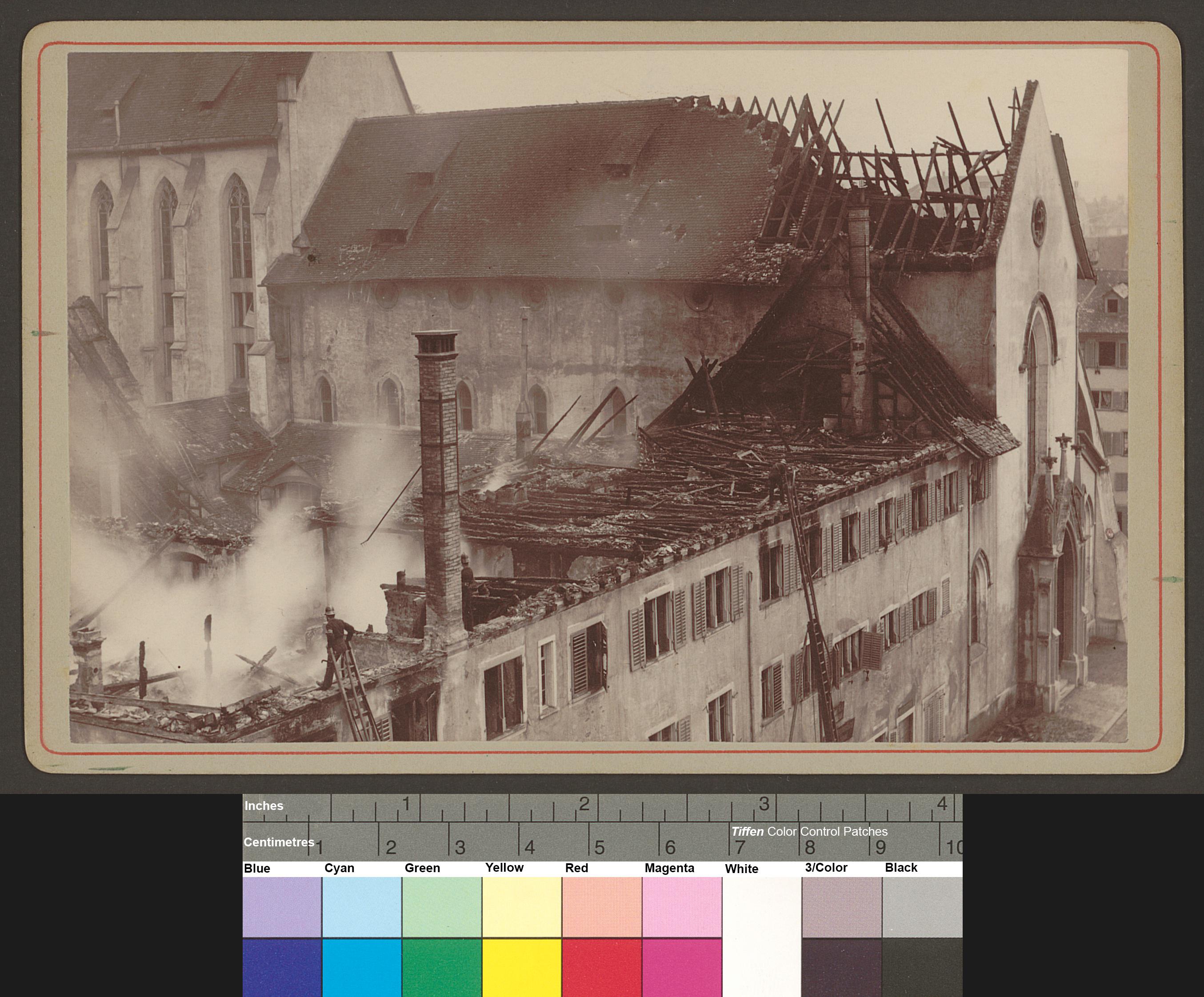Click the light Blue color patch
Viewport: 1204px width, 997px height.
[x=281, y=906]
